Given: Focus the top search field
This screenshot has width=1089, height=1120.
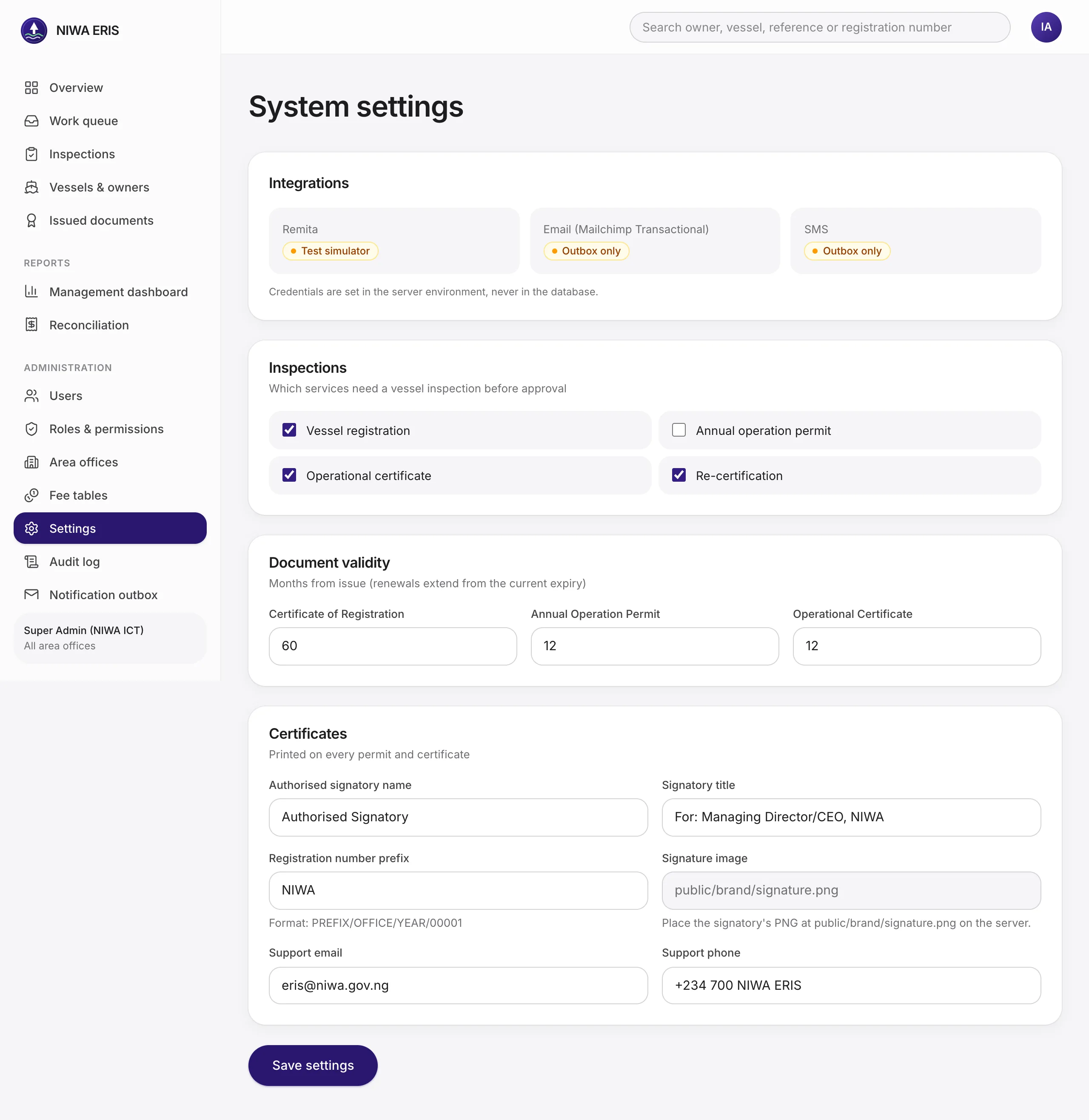Looking at the screenshot, I should click(x=820, y=28).
